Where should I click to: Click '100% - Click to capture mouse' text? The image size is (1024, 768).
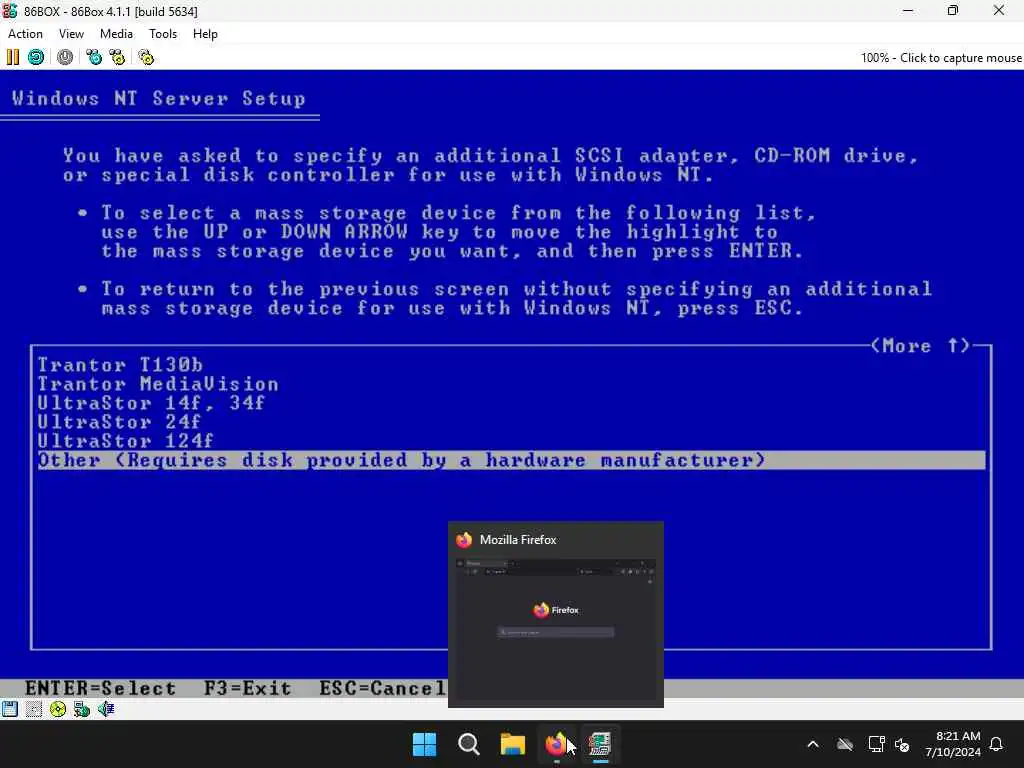click(941, 57)
